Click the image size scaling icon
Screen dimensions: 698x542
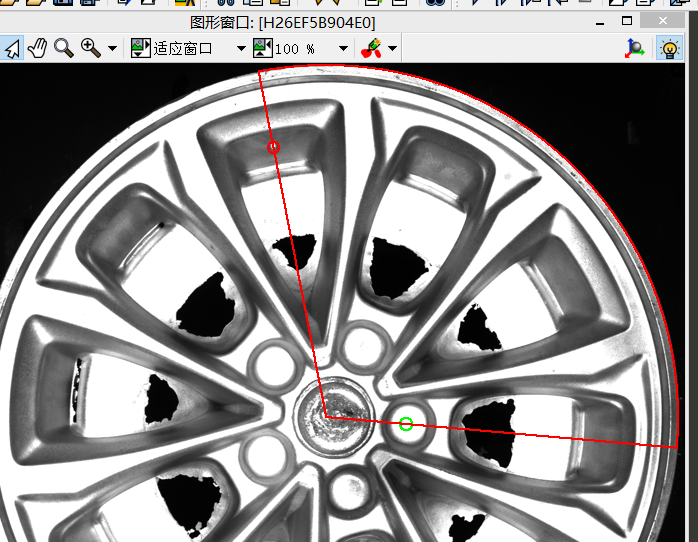(x=263, y=48)
